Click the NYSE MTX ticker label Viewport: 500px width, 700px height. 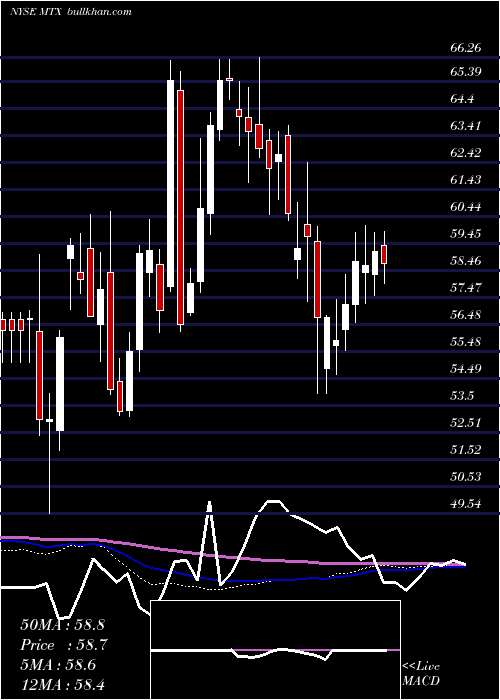click(37, 12)
